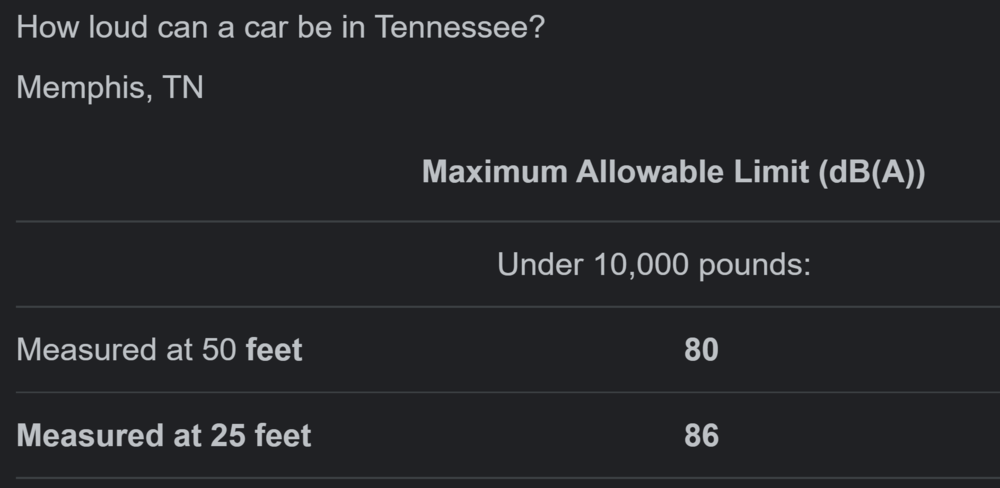Click the "Memphis, TN" location text
This screenshot has height=488, width=1000.
[x=110, y=87]
